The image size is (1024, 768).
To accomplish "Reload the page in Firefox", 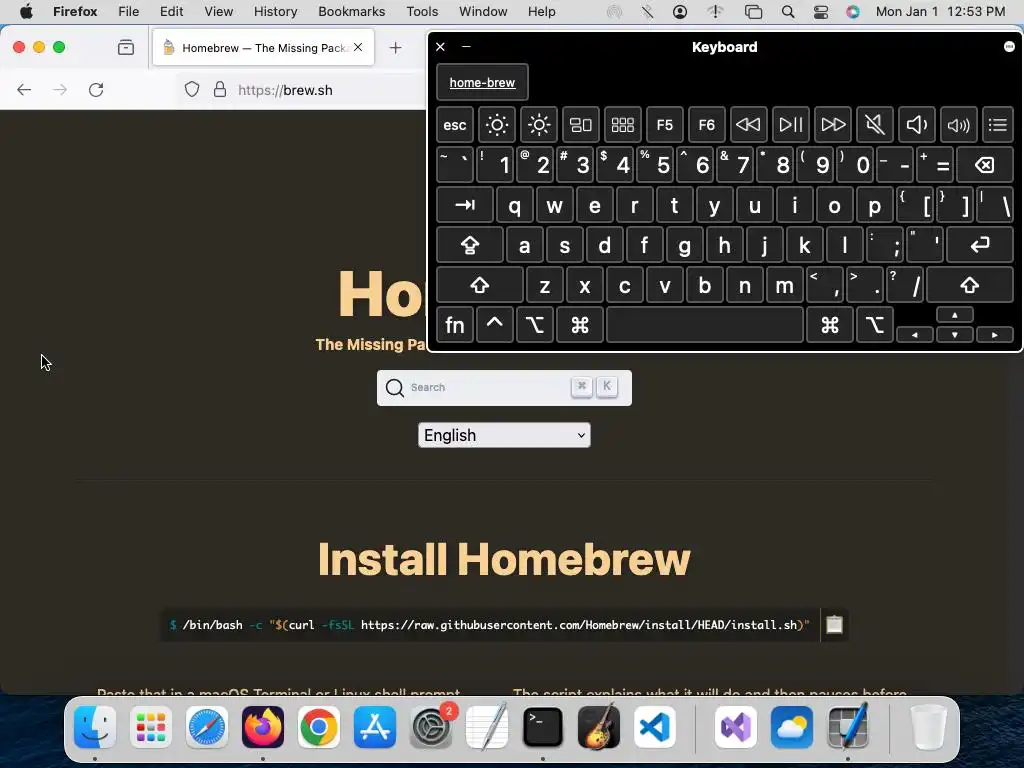I will coord(96,90).
